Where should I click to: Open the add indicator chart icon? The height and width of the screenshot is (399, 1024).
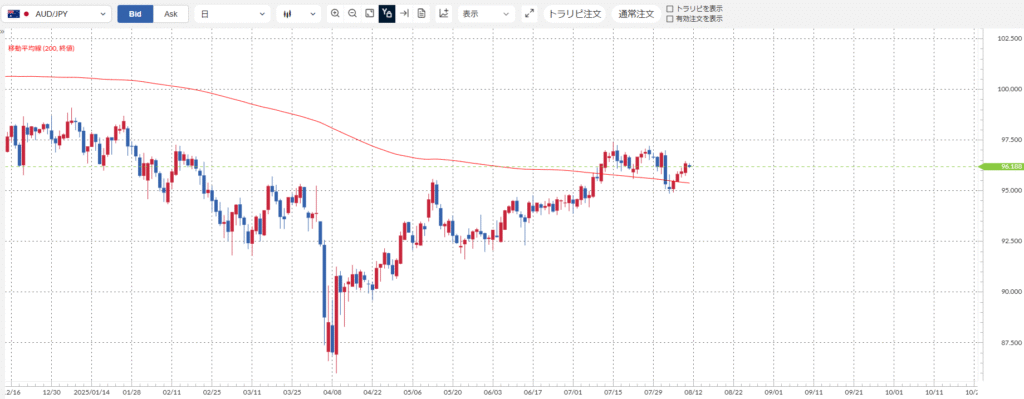443,14
